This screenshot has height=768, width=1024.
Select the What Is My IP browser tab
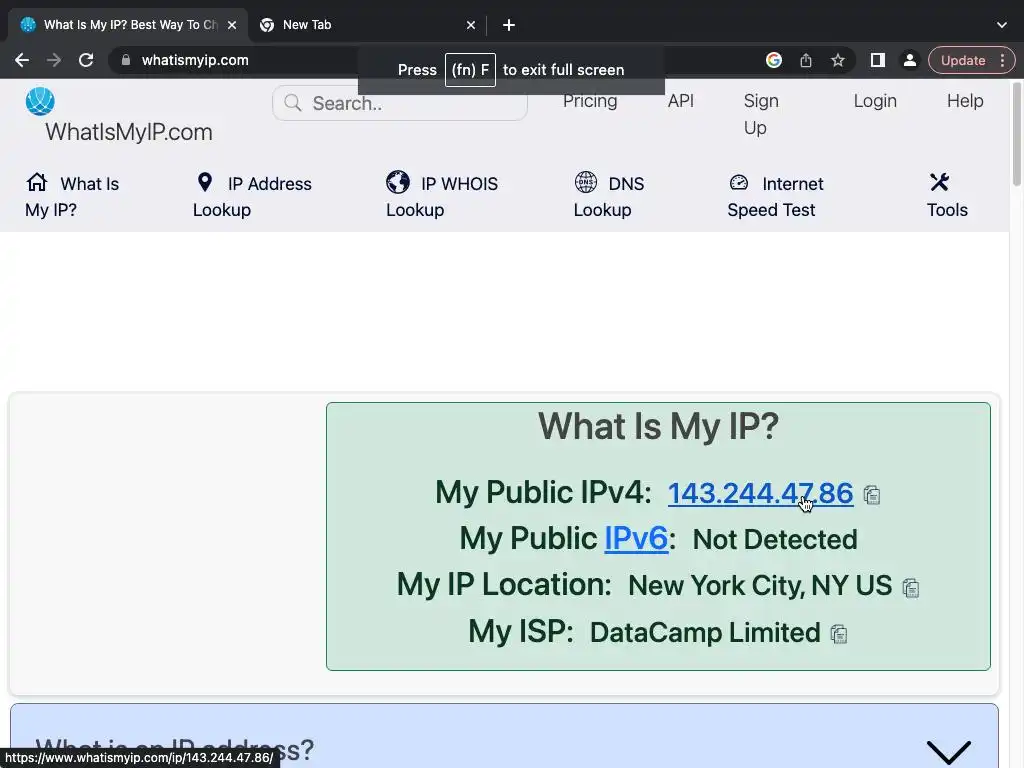(129, 25)
